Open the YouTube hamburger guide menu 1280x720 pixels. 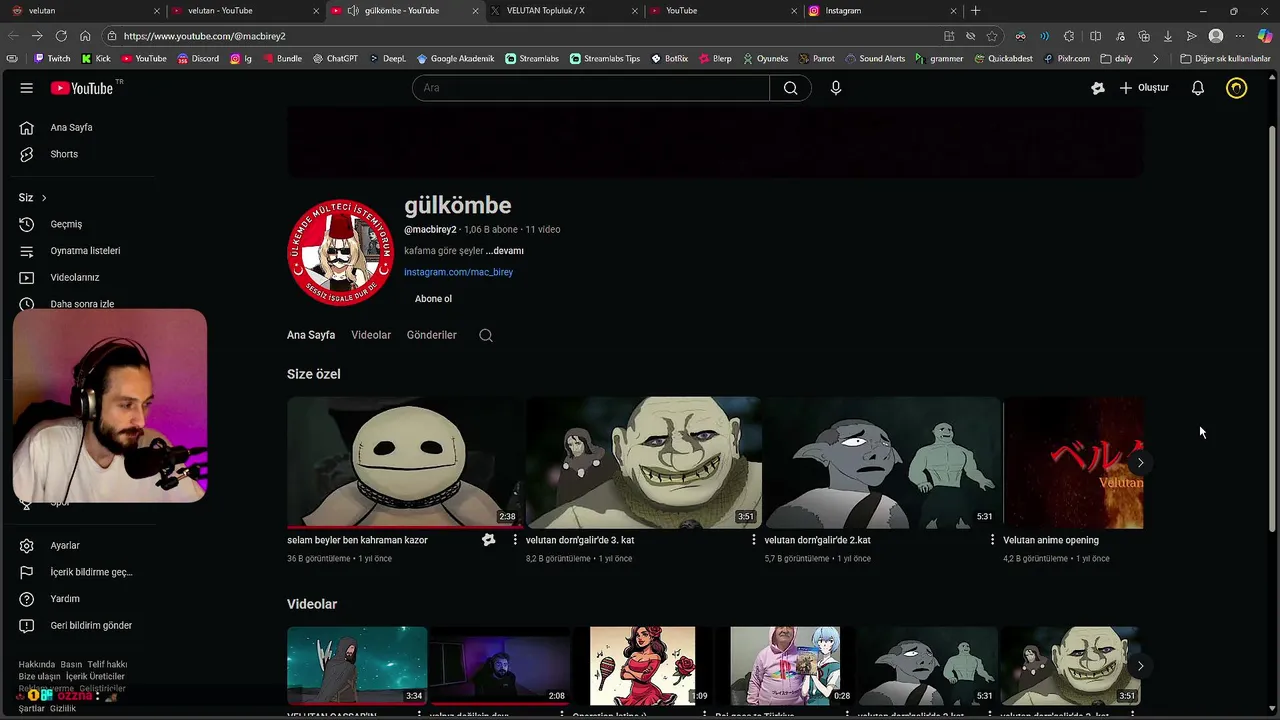(26, 88)
